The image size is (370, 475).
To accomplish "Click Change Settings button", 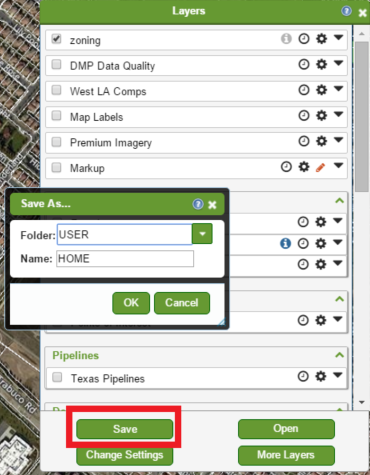I will 125,455.
